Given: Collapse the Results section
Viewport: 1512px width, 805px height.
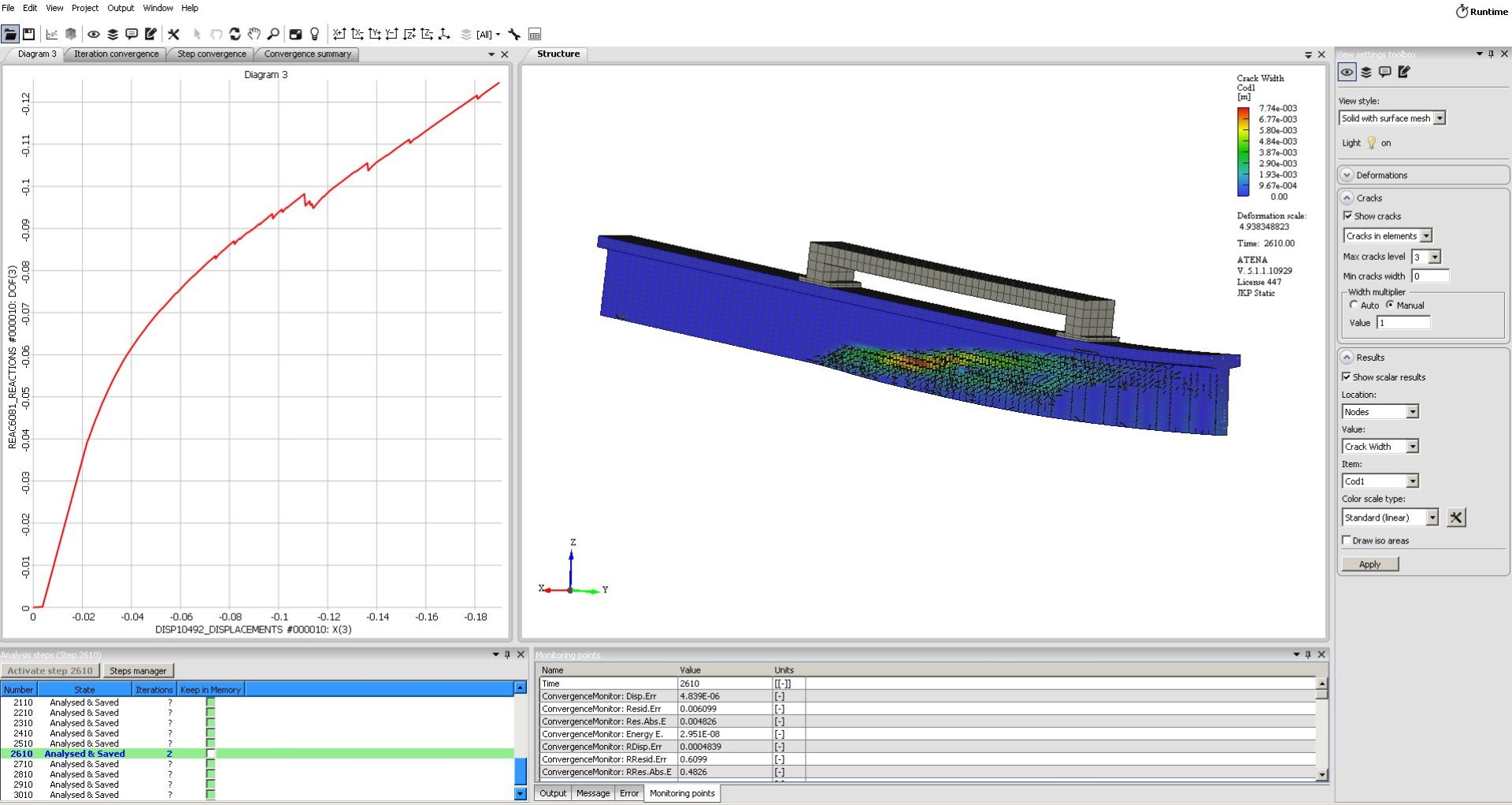Looking at the screenshot, I should coord(1347,357).
